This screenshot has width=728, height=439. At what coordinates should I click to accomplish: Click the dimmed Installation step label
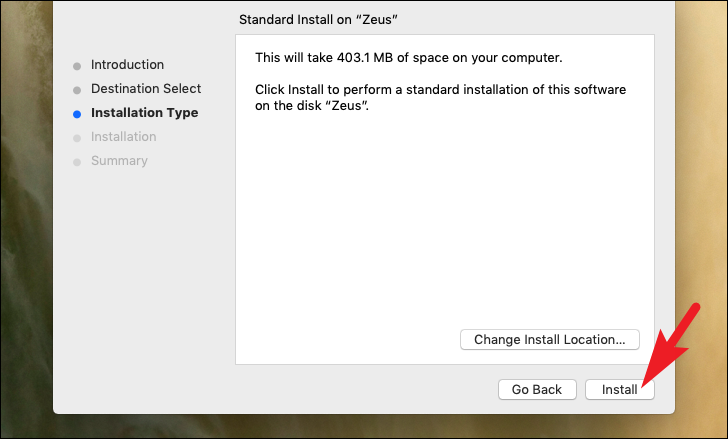tap(123, 137)
